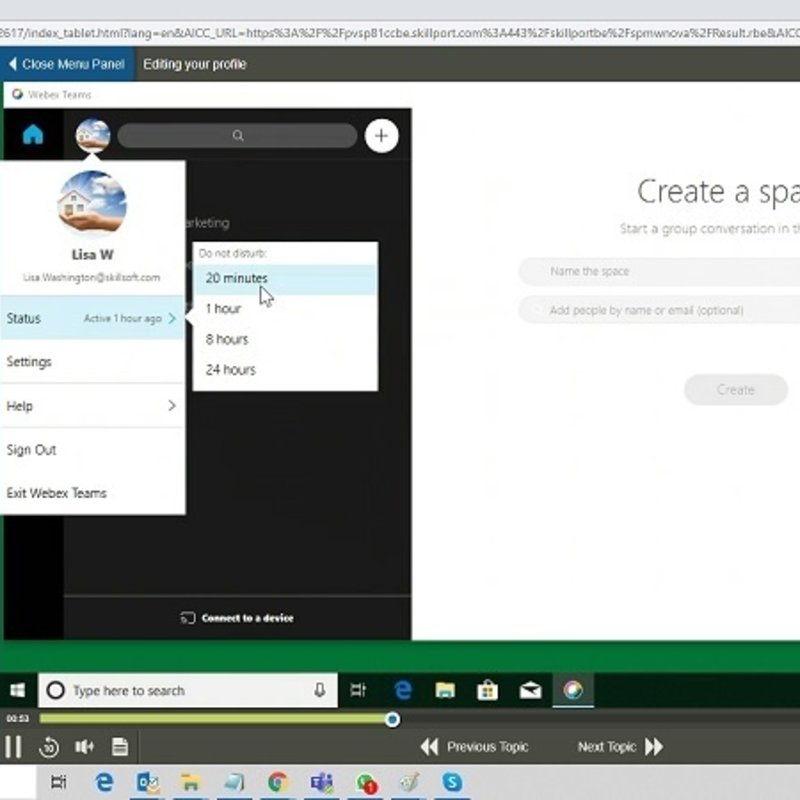
Task: Select the profile avatar in the top bar
Action: pyautogui.click(x=93, y=135)
